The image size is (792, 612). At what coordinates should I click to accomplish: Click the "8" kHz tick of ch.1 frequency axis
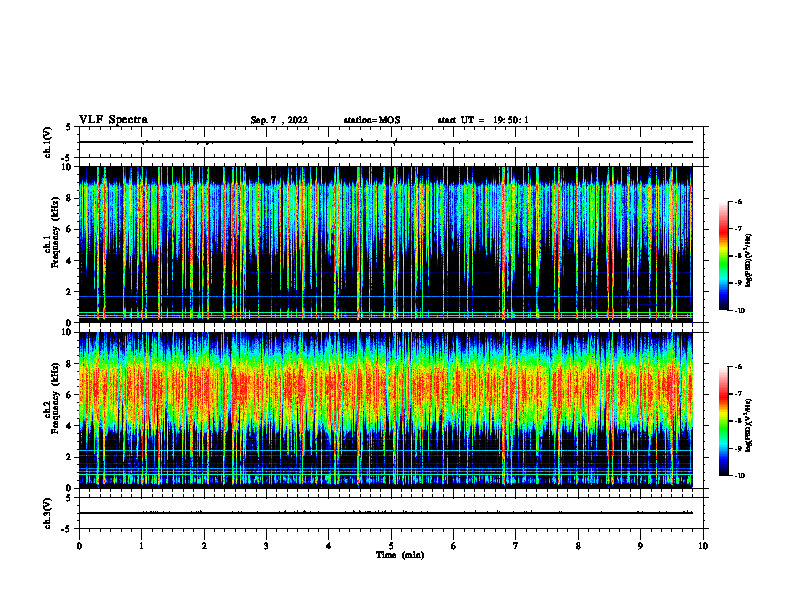[x=69, y=198]
